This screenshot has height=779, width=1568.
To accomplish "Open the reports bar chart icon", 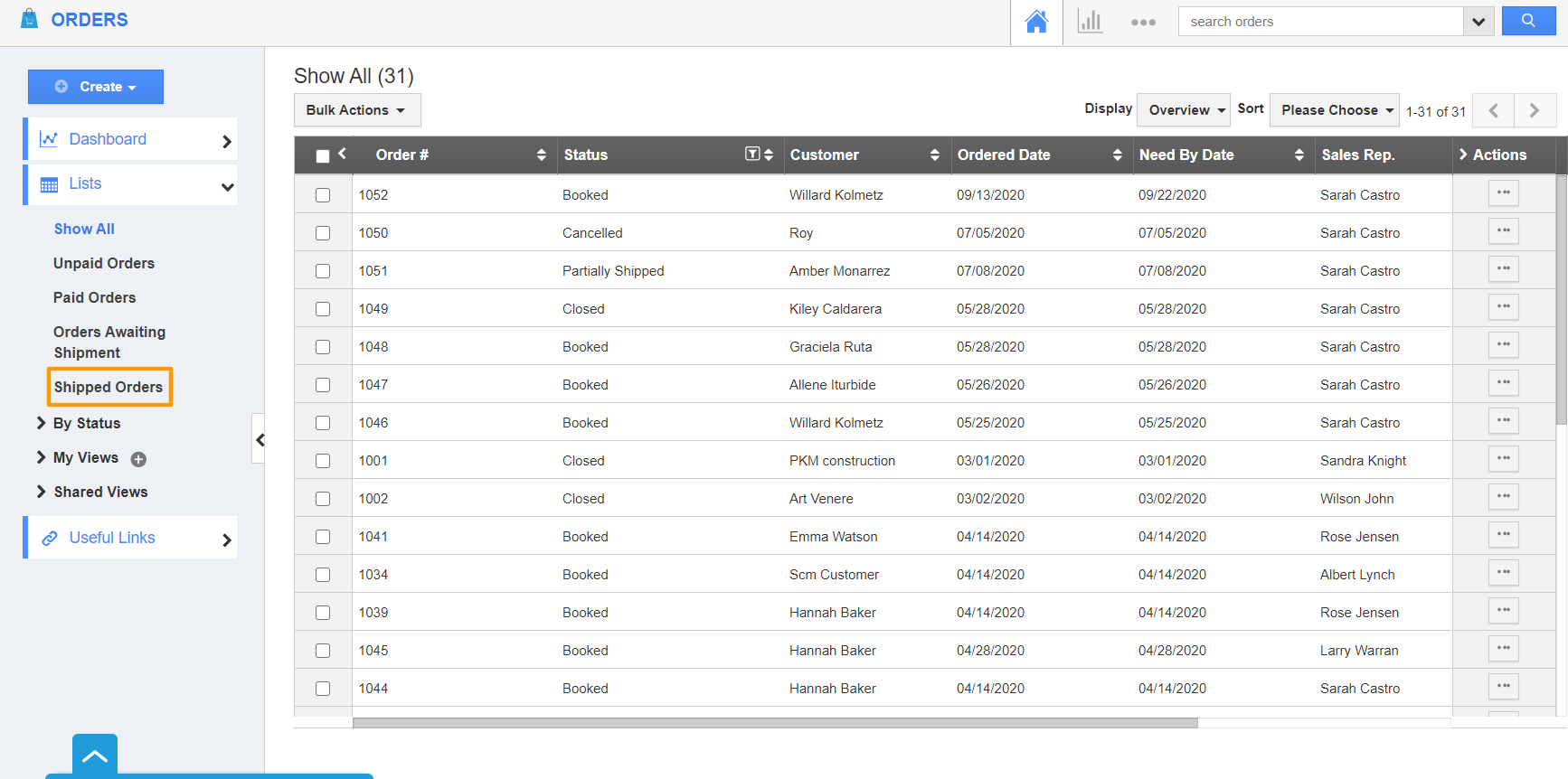I will point(1090,22).
